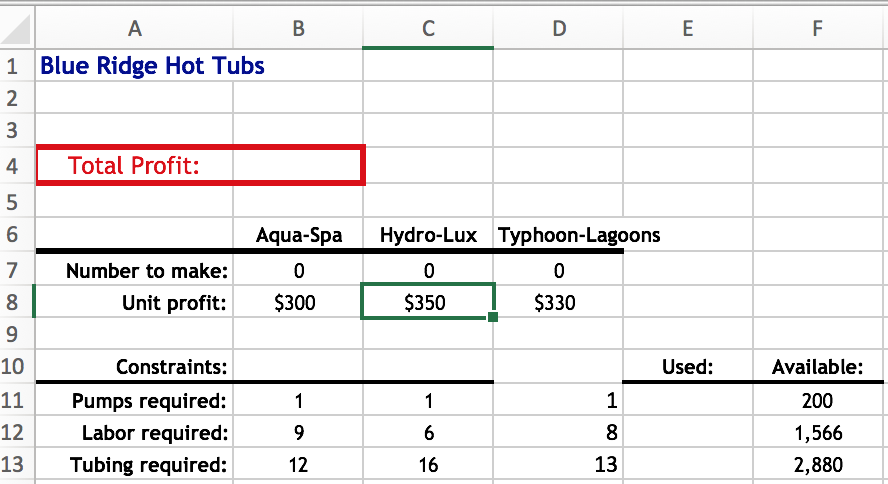Select the labor value 6 cell
This screenshot has width=888, height=484.
click(x=428, y=433)
